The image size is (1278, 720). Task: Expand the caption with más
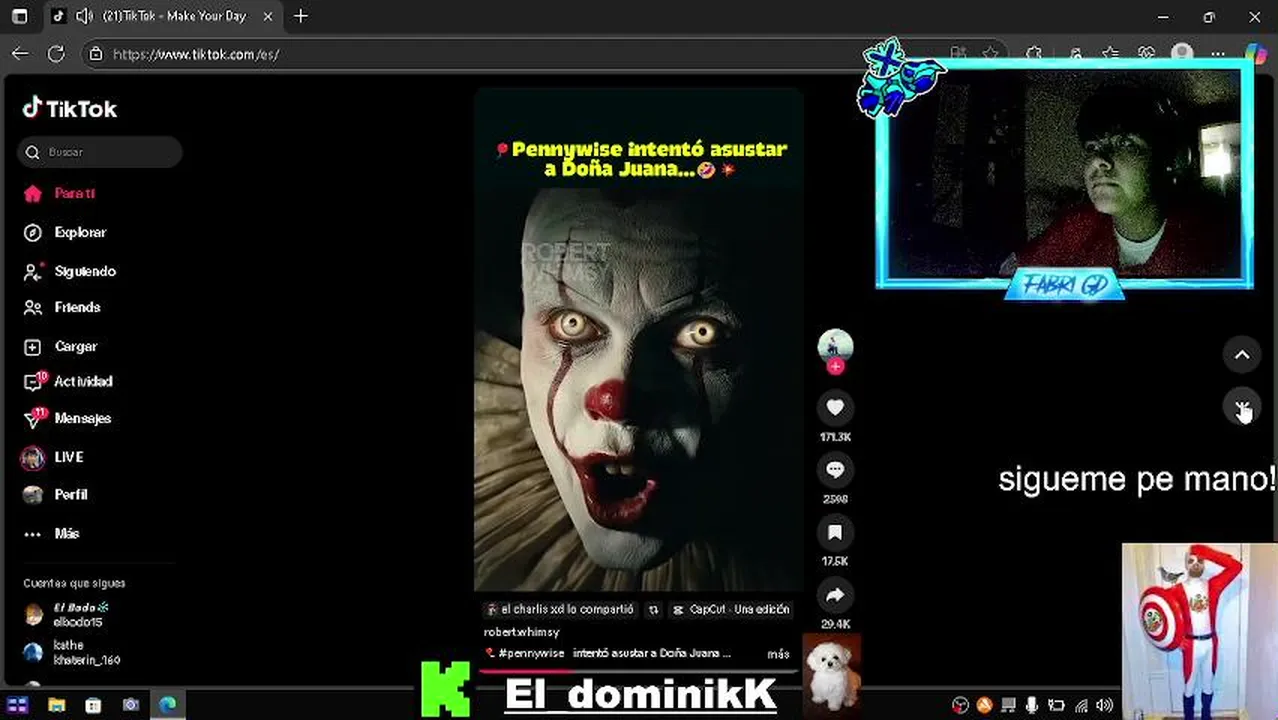[x=778, y=654]
